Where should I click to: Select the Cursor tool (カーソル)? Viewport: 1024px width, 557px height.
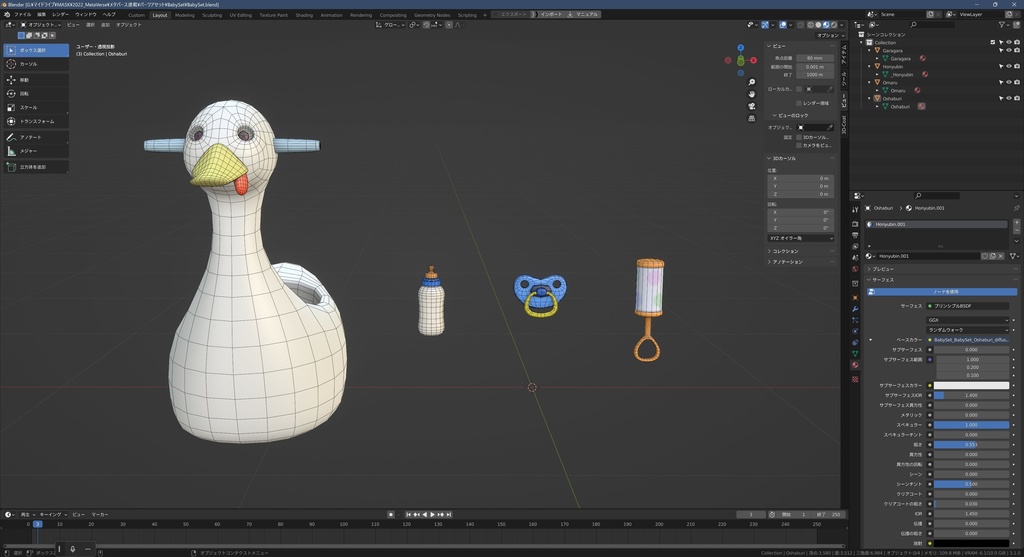[36, 64]
